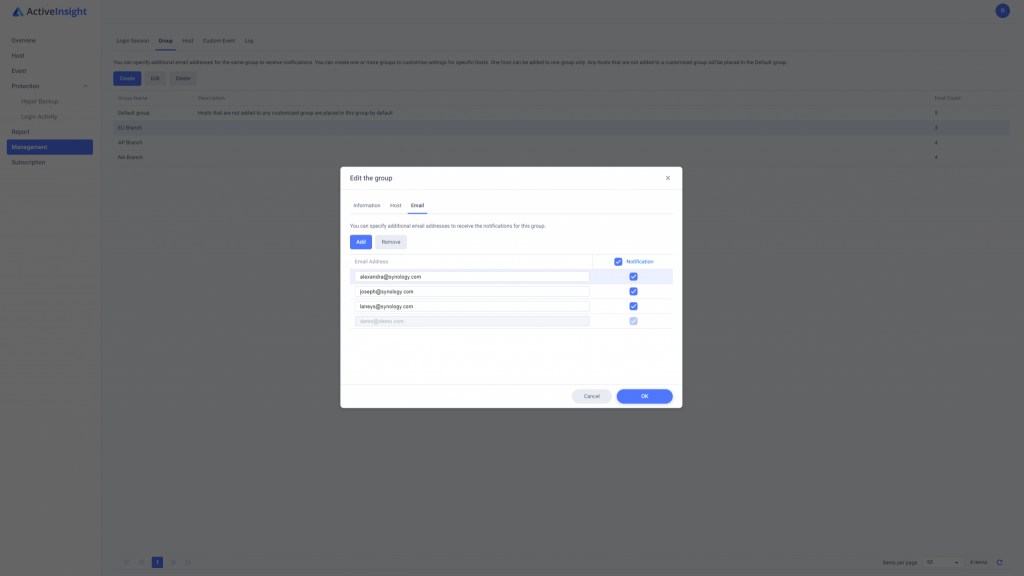Viewport: 1024px width, 576px height.
Task: Click the Remove email button
Action: tap(391, 242)
